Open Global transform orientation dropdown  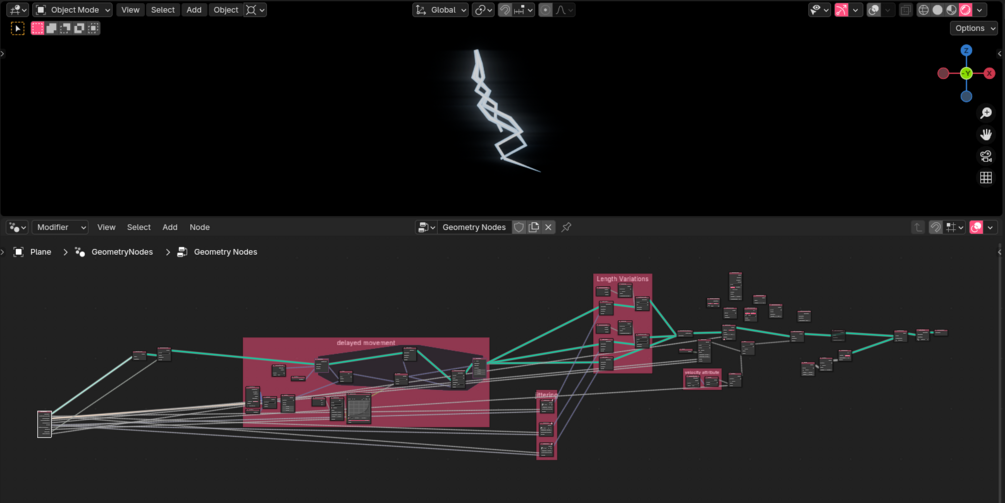coord(440,10)
